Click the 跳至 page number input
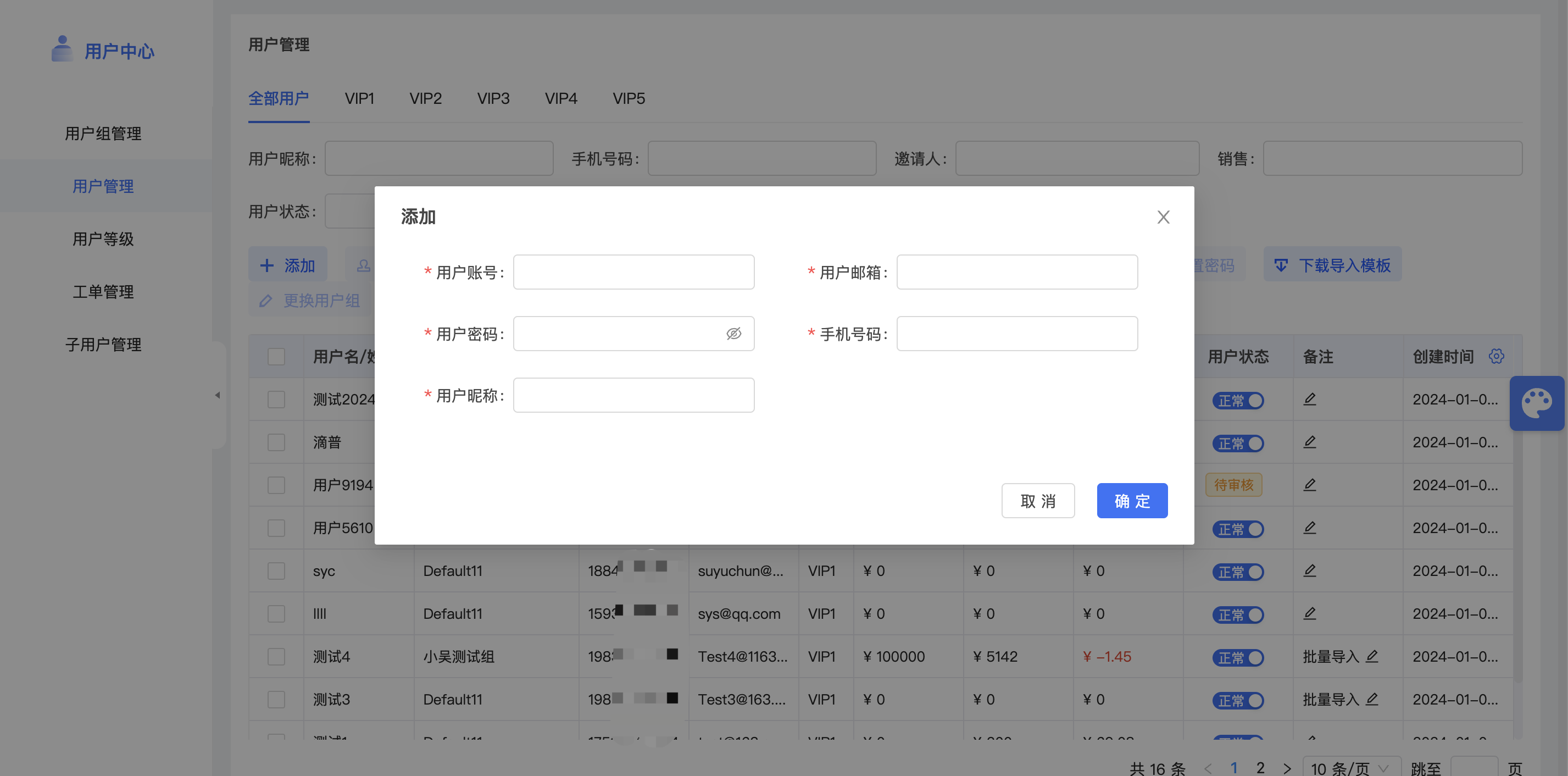Viewport: 1568px width, 776px height. tap(1474, 767)
